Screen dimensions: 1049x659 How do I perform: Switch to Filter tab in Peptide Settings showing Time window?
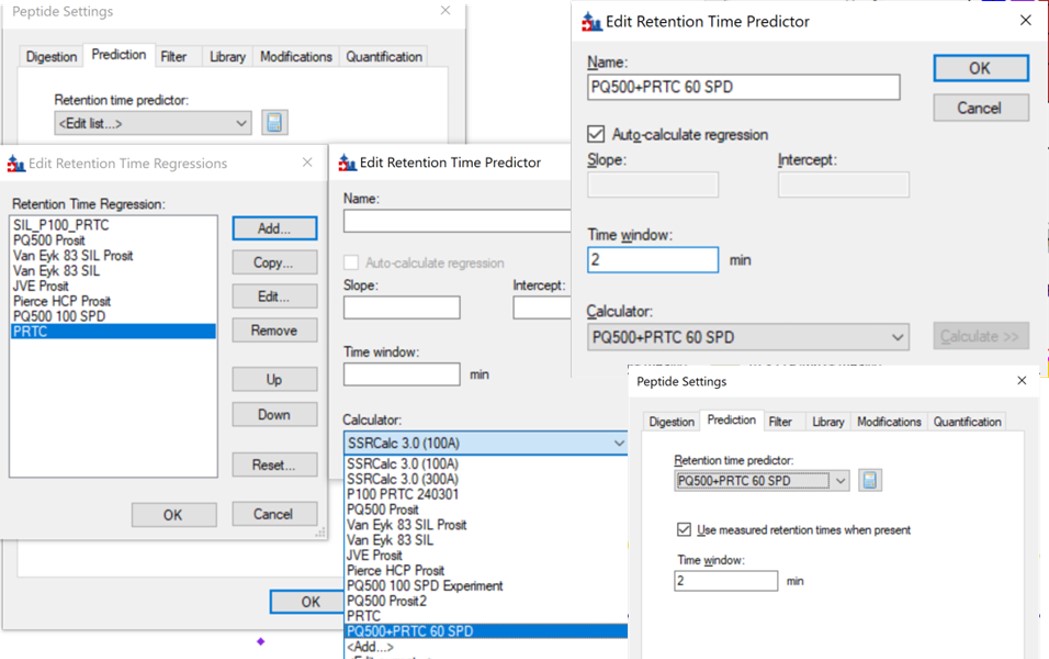point(780,421)
